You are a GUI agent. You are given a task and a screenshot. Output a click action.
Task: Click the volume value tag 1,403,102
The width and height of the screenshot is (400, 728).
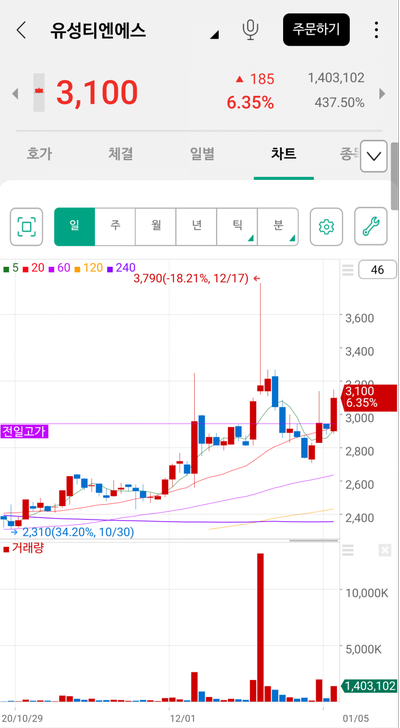pyautogui.click(x=369, y=686)
